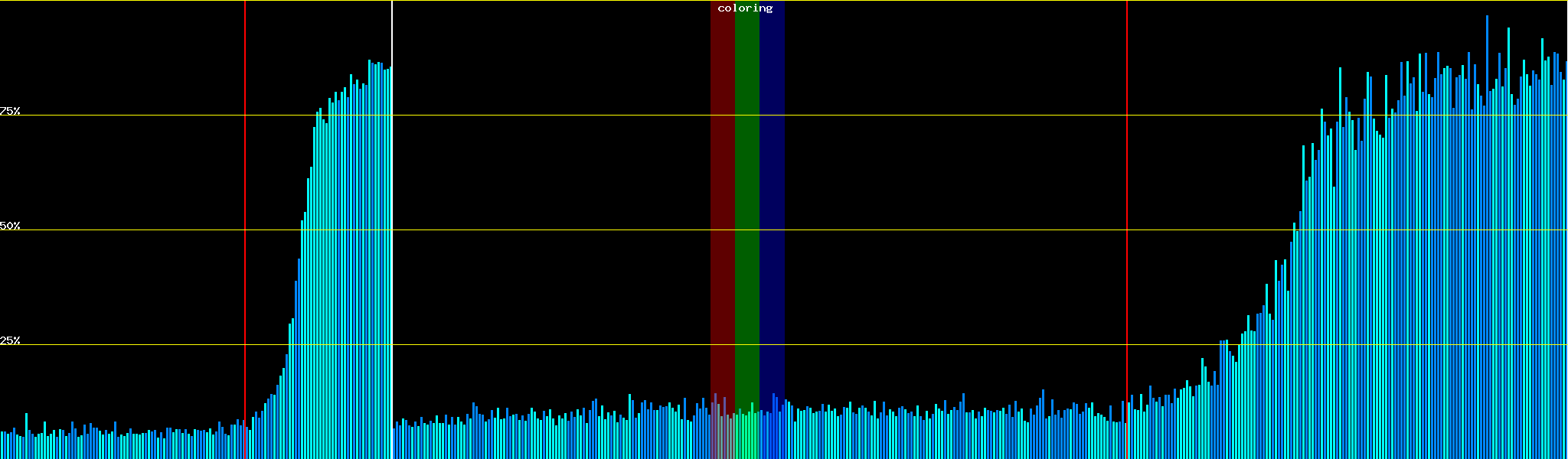Click where the right red line crosses 50% gridline

(x=1127, y=229)
